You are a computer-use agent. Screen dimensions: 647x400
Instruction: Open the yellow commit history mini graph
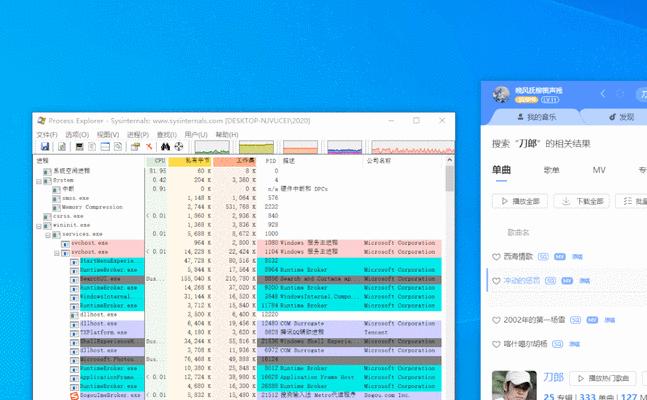click(256, 147)
